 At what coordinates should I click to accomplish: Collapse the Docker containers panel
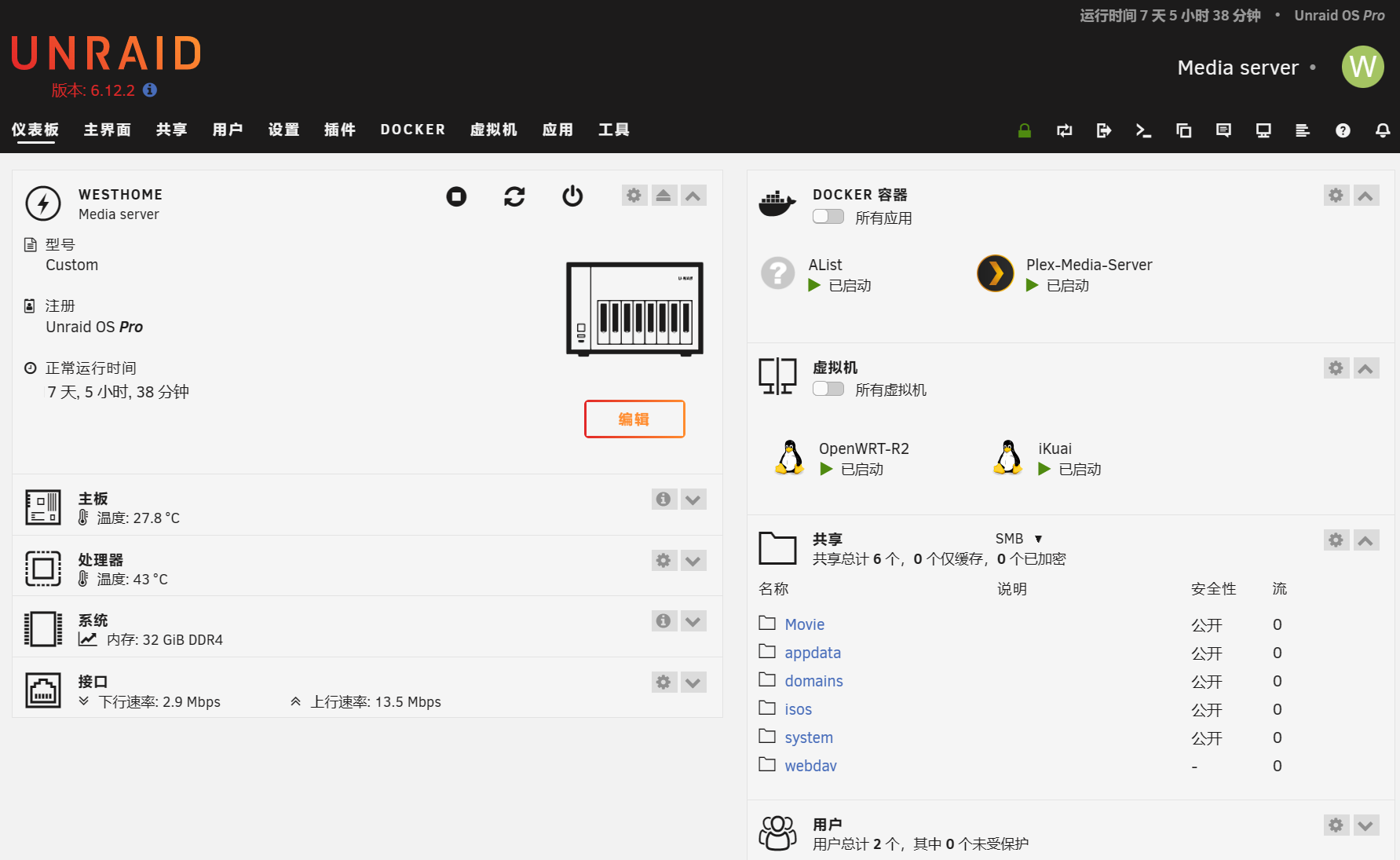pyautogui.click(x=1365, y=196)
